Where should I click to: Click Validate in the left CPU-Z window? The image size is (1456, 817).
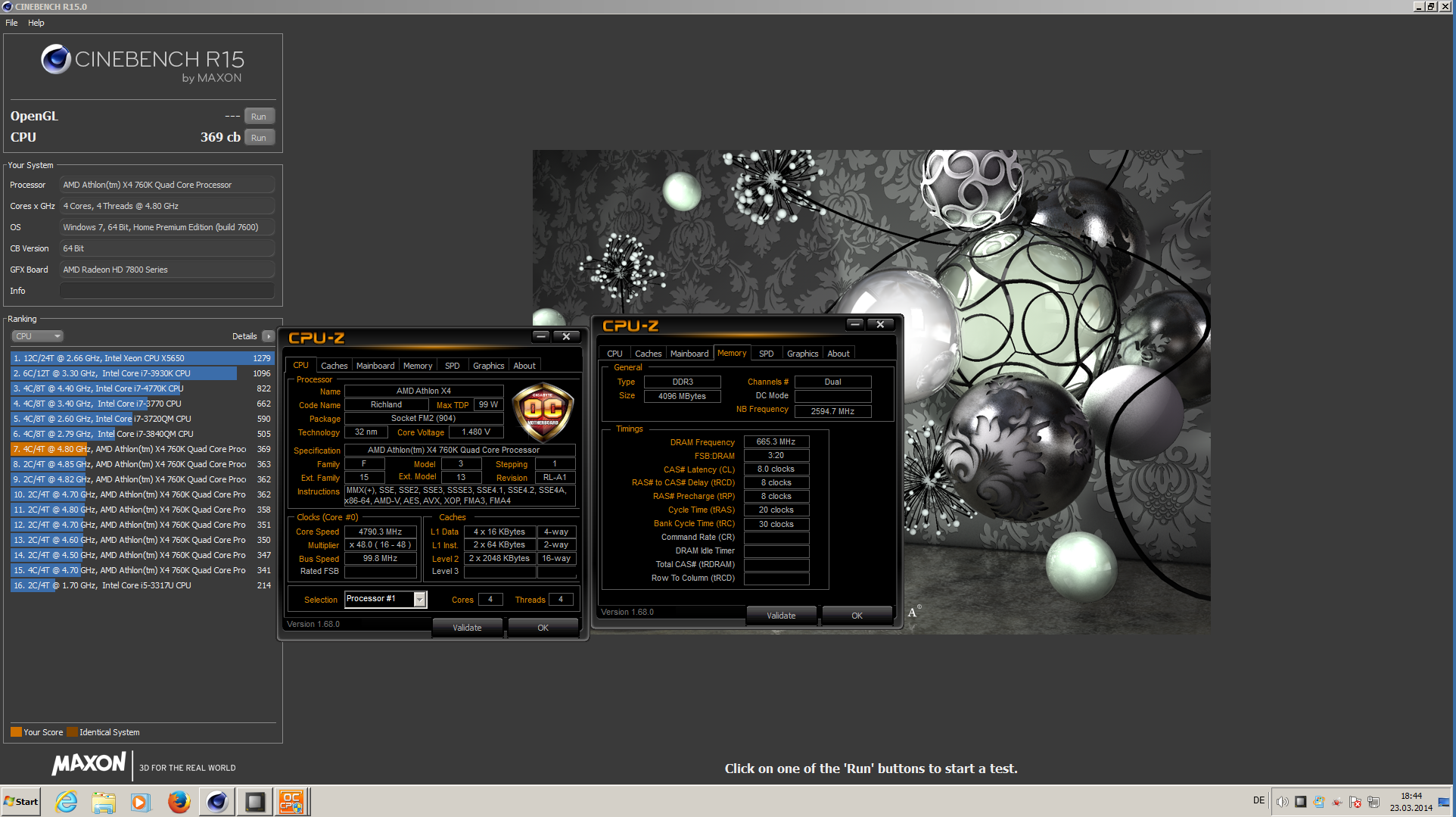coord(467,628)
